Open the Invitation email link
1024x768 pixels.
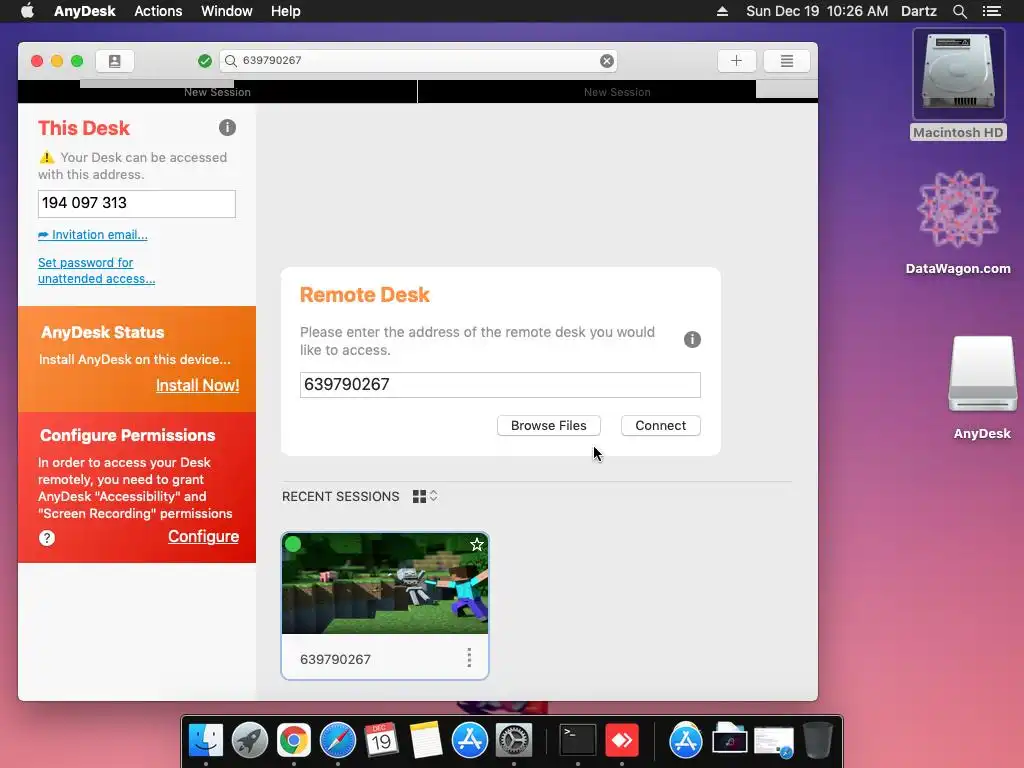click(93, 234)
